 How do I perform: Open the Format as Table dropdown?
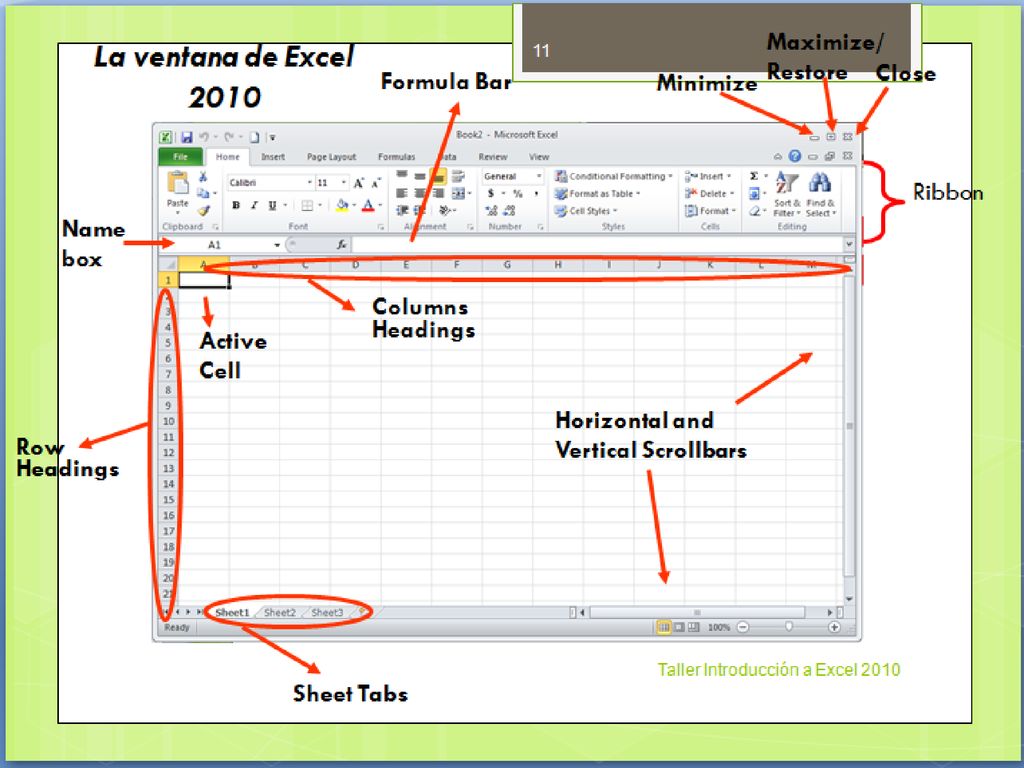[597, 193]
